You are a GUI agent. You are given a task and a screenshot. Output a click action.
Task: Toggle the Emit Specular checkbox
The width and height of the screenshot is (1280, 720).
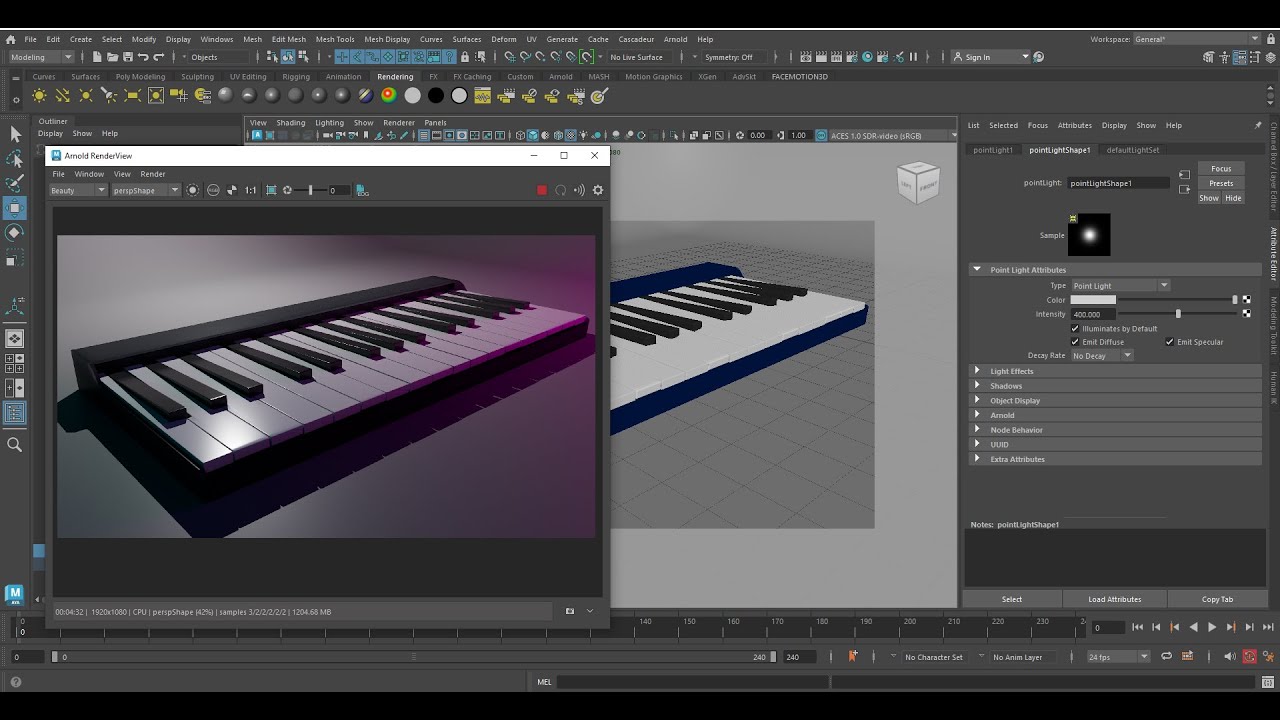1170,342
